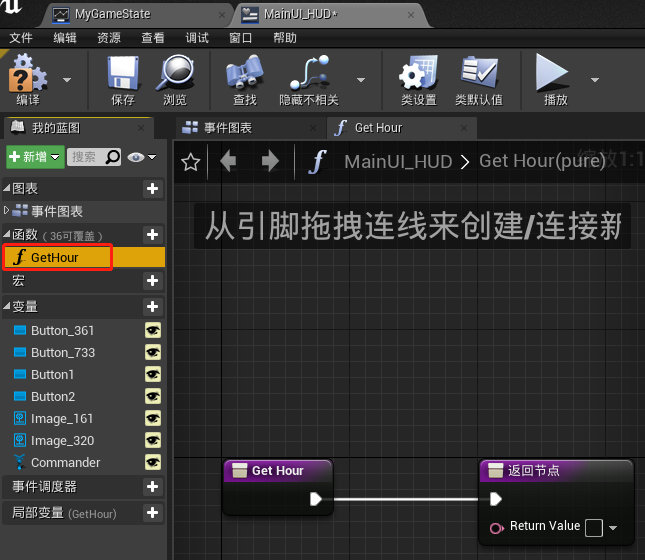Navigate forward with the right arrow

coord(270,161)
